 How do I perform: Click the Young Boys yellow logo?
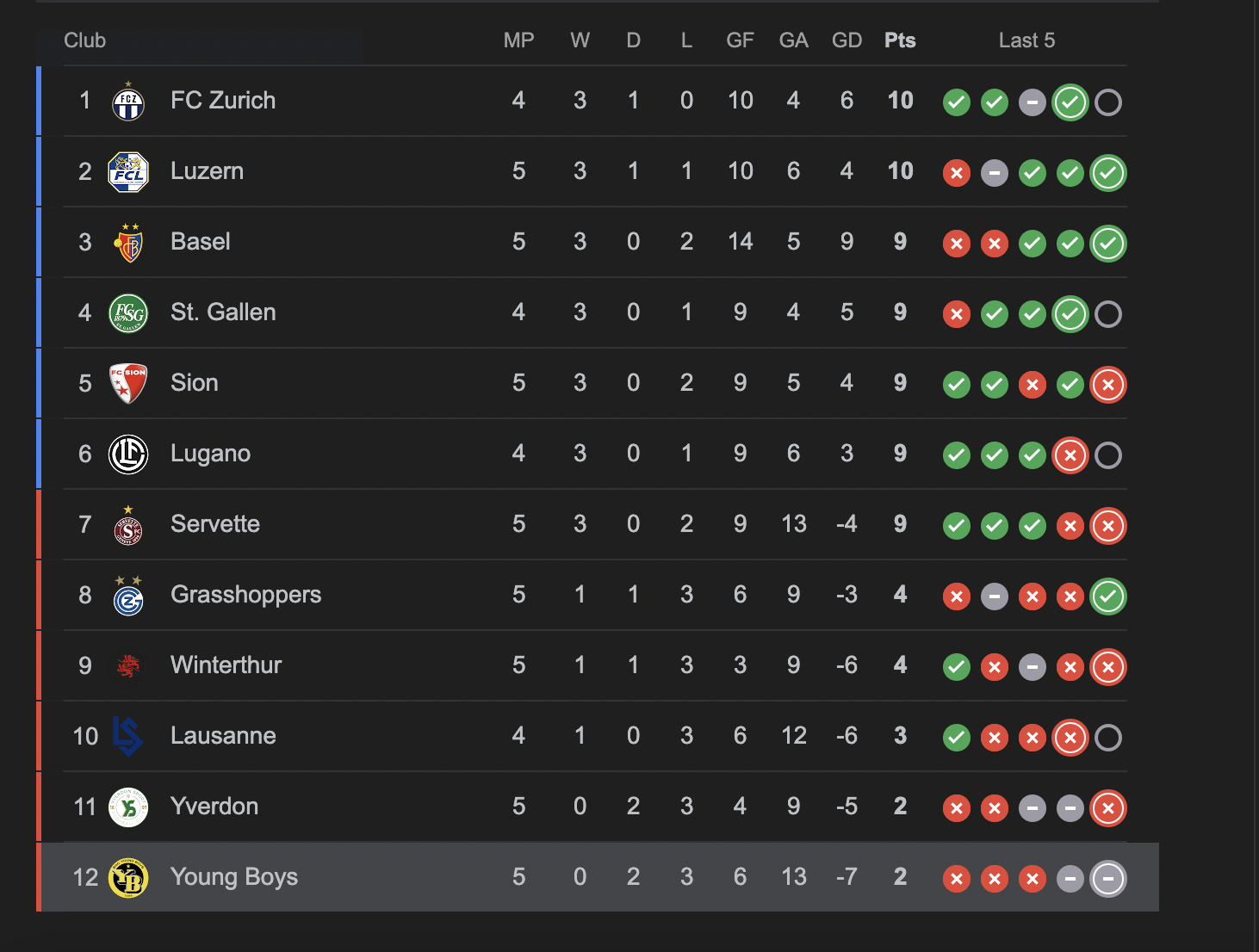[x=128, y=877]
